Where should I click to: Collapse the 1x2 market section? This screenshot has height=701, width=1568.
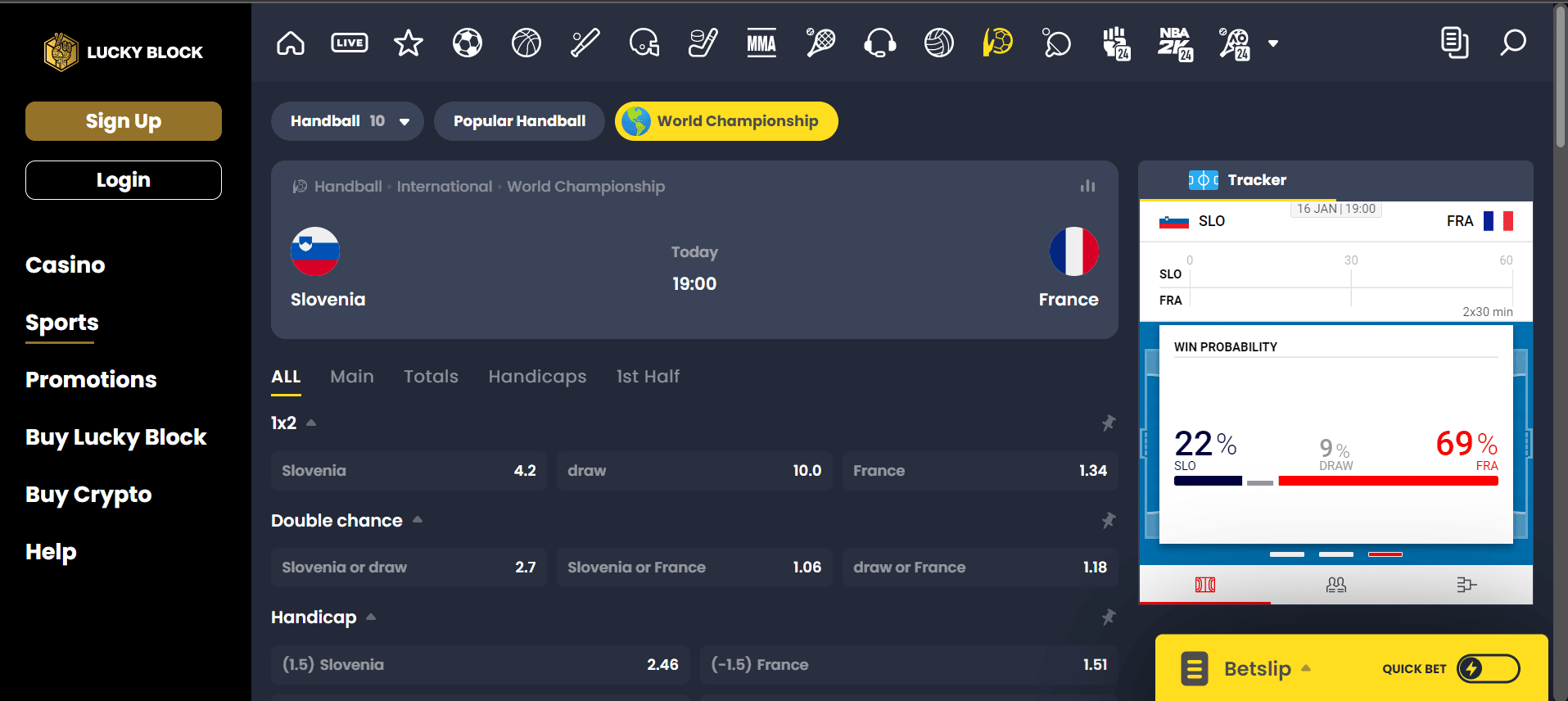(311, 423)
